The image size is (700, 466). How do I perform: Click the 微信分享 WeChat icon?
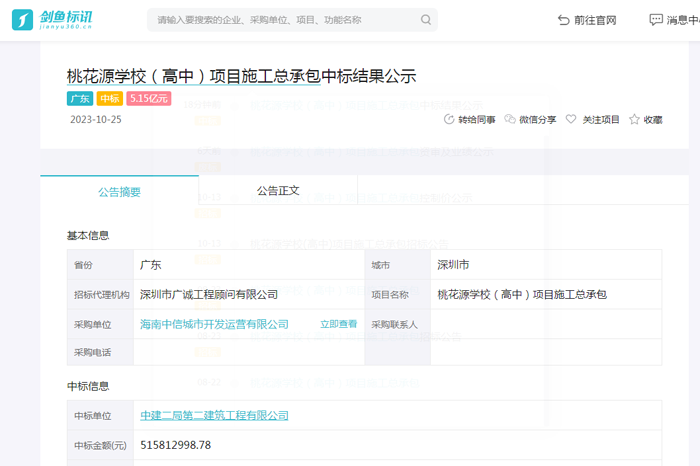point(510,119)
